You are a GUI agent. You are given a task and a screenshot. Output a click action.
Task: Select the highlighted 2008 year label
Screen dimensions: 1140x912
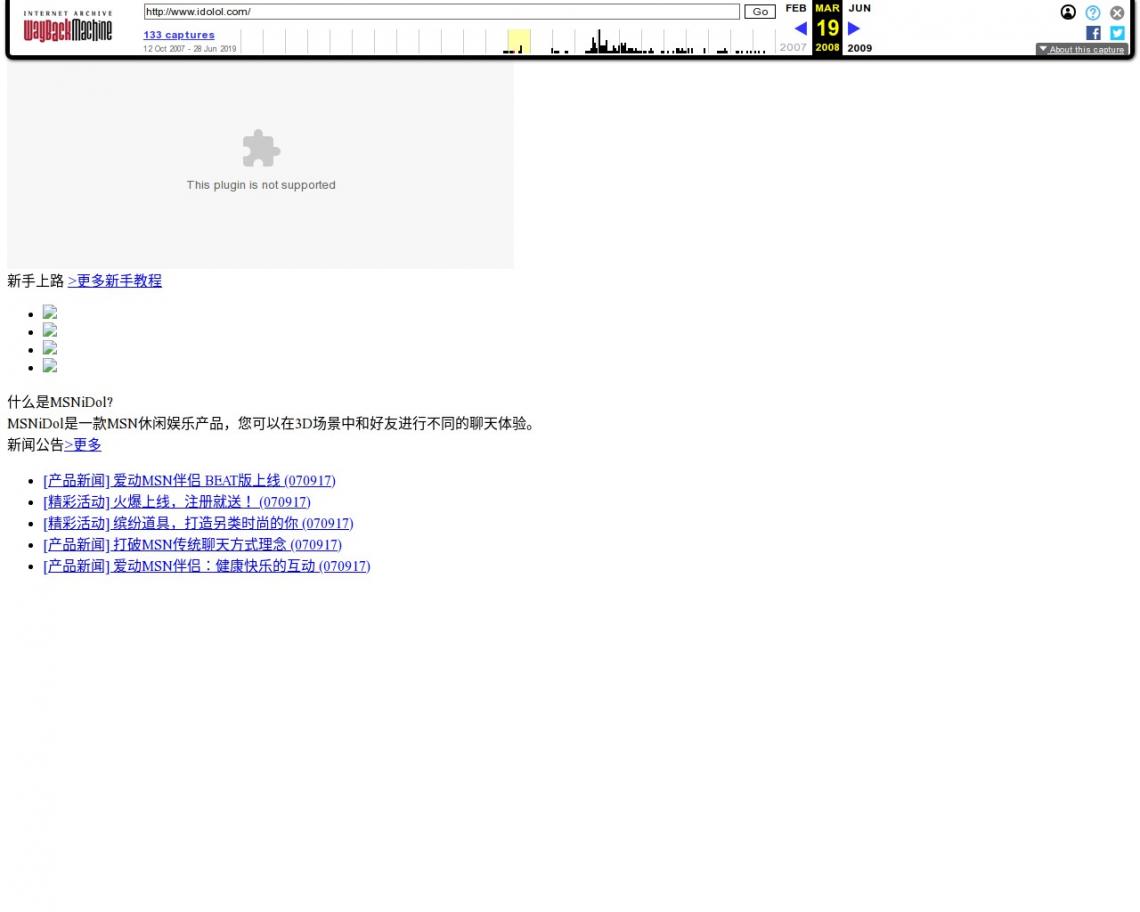click(x=827, y=47)
